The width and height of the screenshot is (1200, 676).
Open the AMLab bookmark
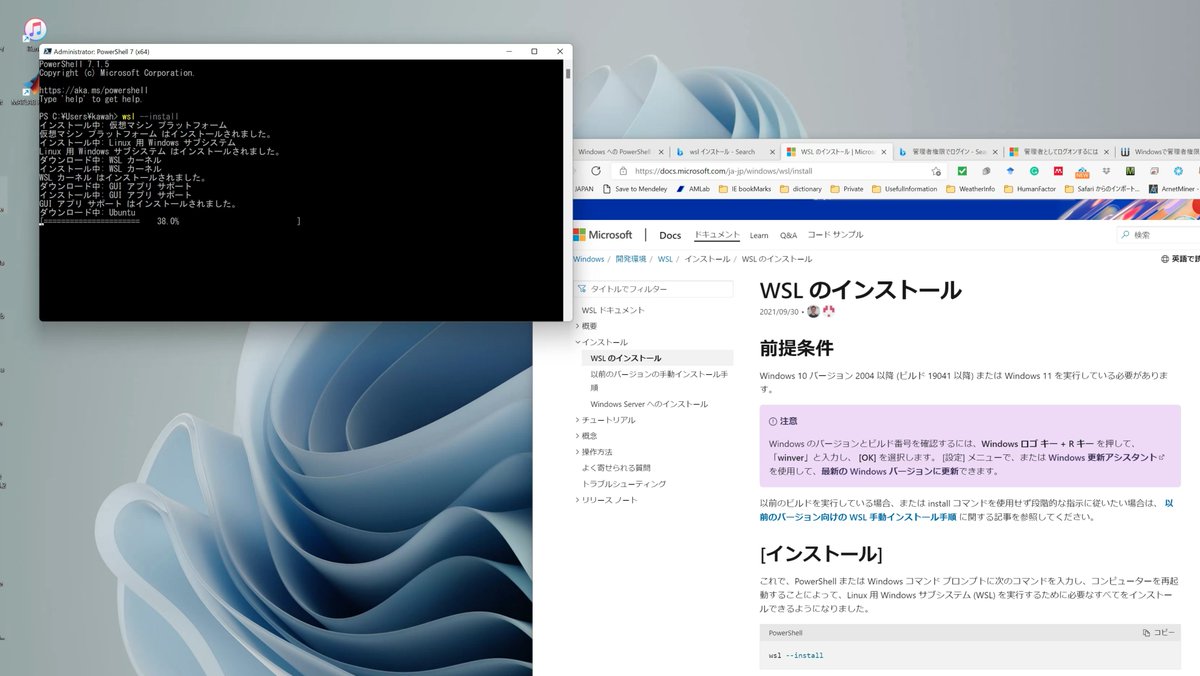(693, 189)
